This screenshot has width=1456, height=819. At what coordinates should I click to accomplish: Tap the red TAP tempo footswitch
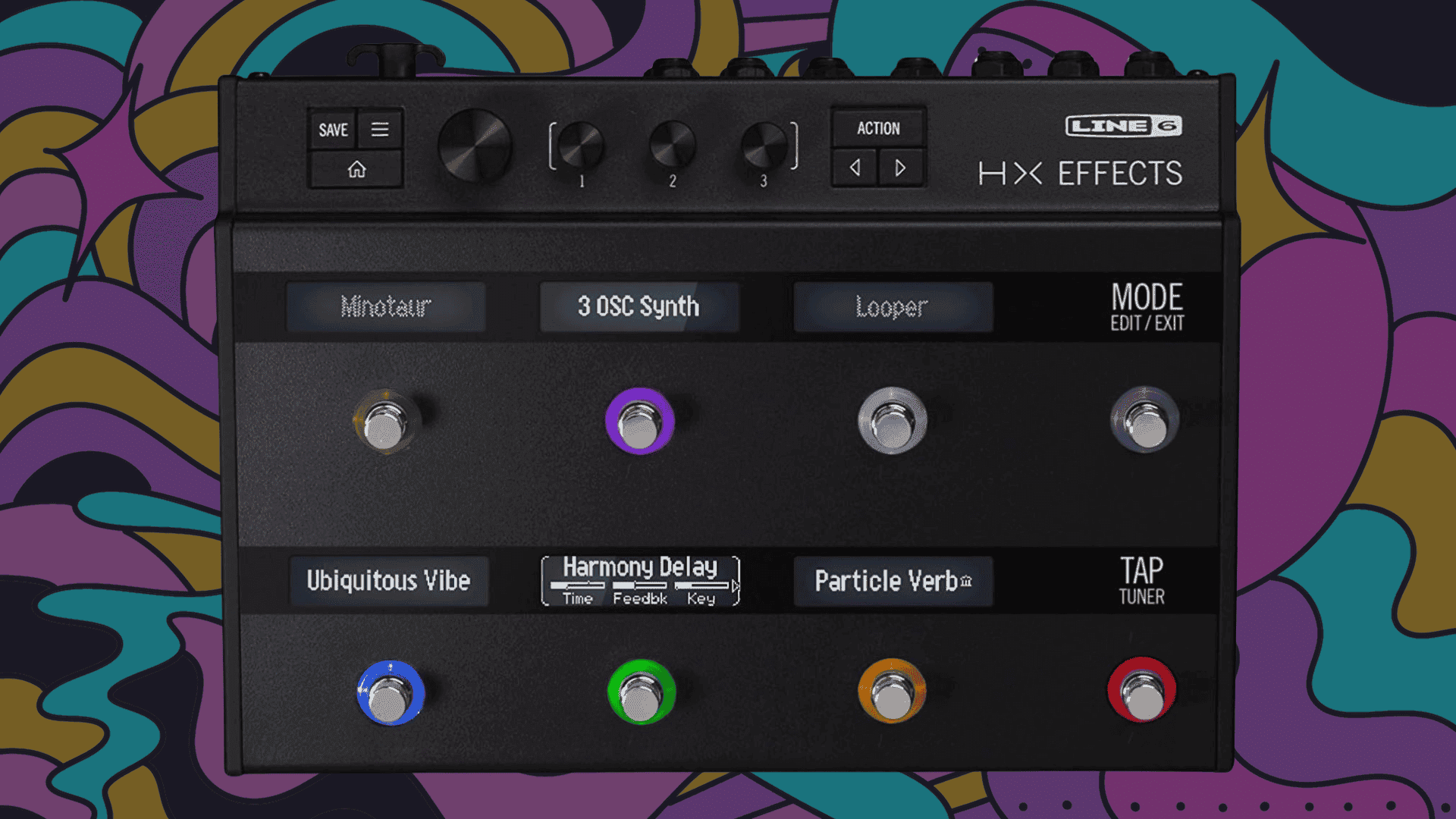[x=1142, y=690]
